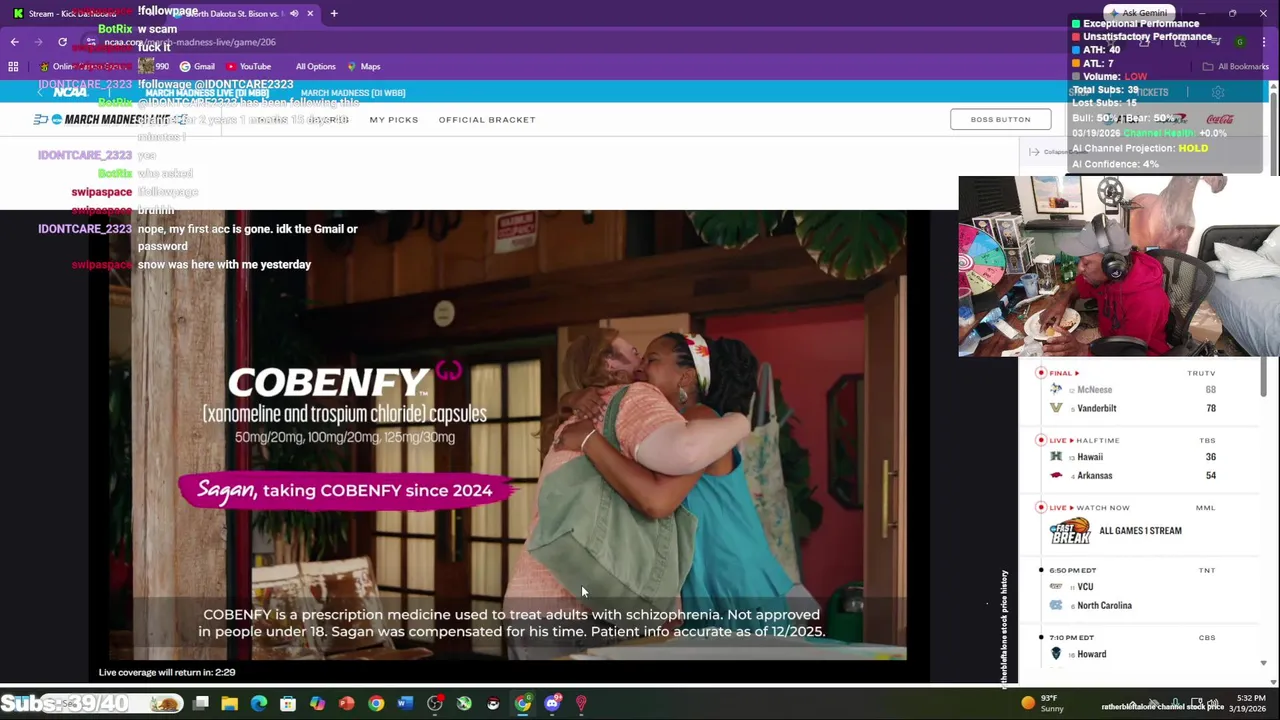Open Copilot from the taskbar
Image resolution: width=1280 pixels, height=720 pixels.
317,704
